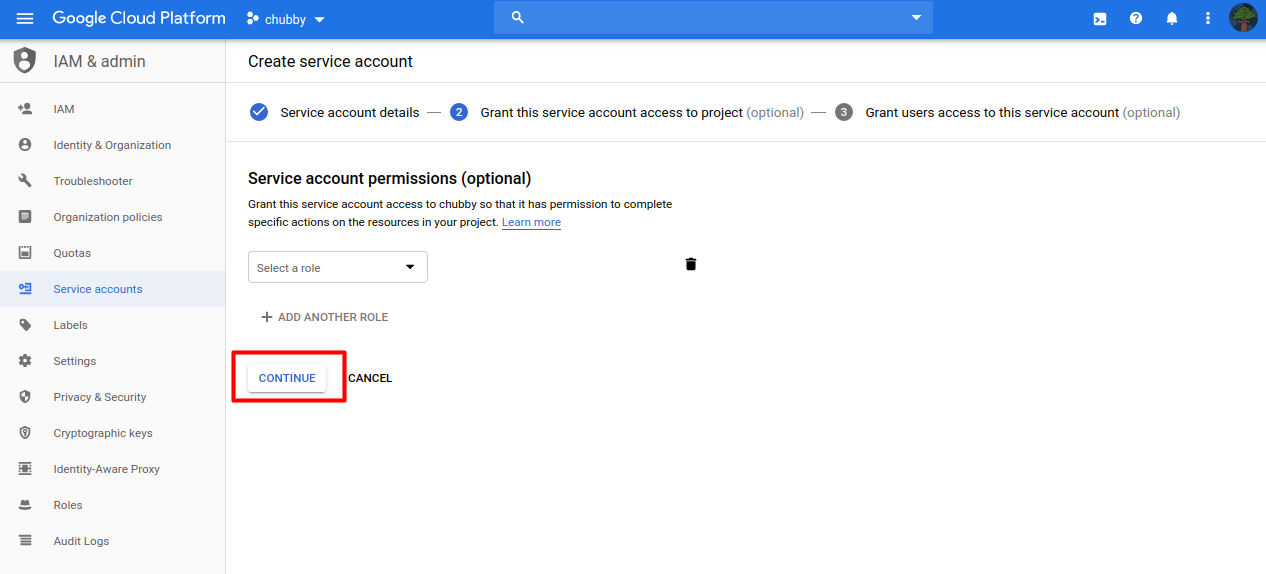Open Labels in sidebar
The width and height of the screenshot is (1266, 574).
(x=112, y=325)
